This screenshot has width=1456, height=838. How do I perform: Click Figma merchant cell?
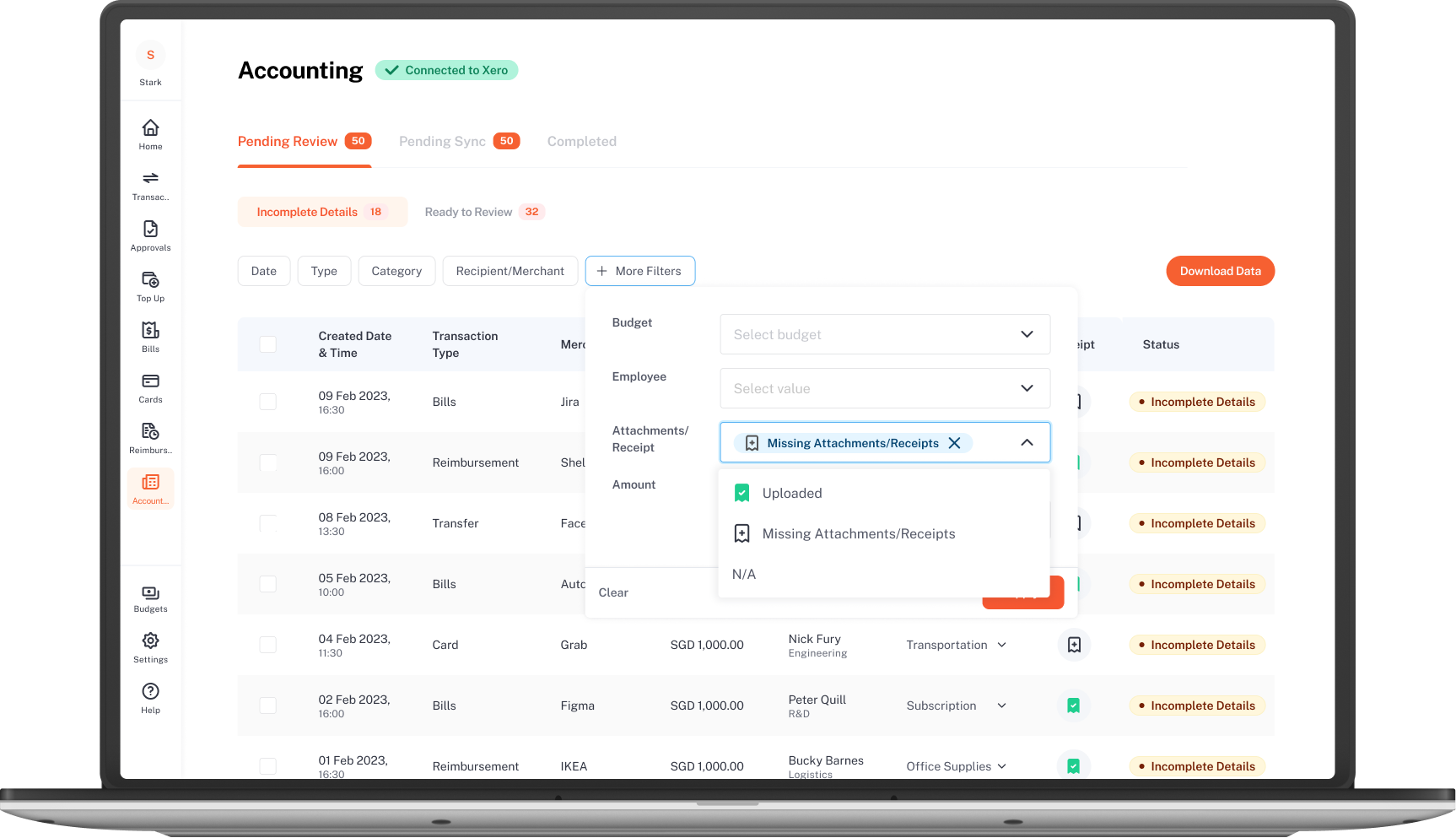click(577, 706)
